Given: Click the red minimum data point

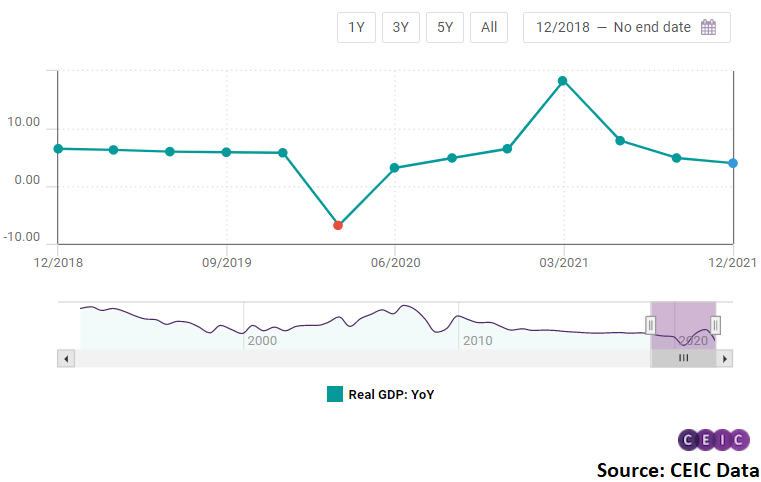Looking at the screenshot, I should click(338, 225).
